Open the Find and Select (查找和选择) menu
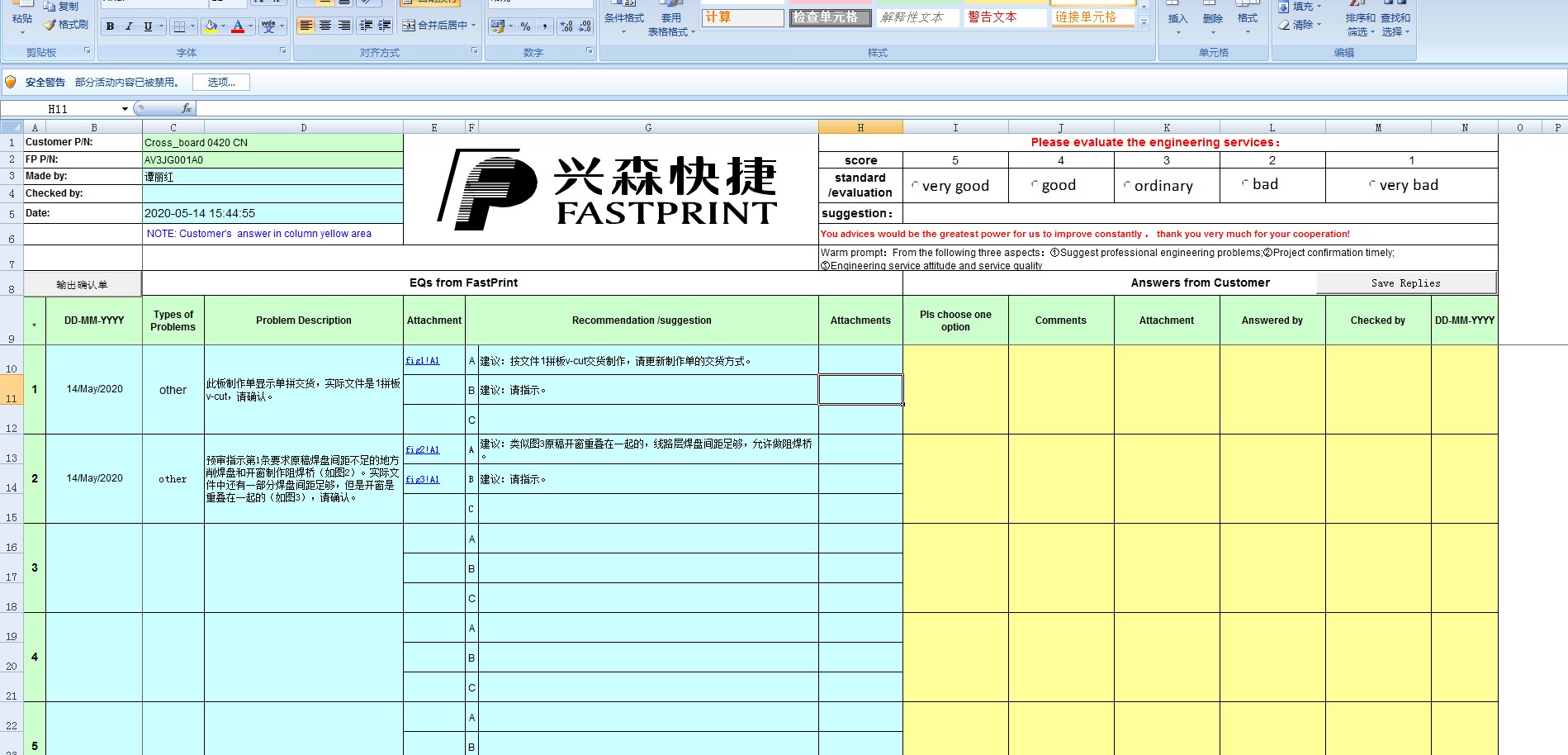Viewport: 1568px width, 755px height. pyautogui.click(x=1395, y=18)
